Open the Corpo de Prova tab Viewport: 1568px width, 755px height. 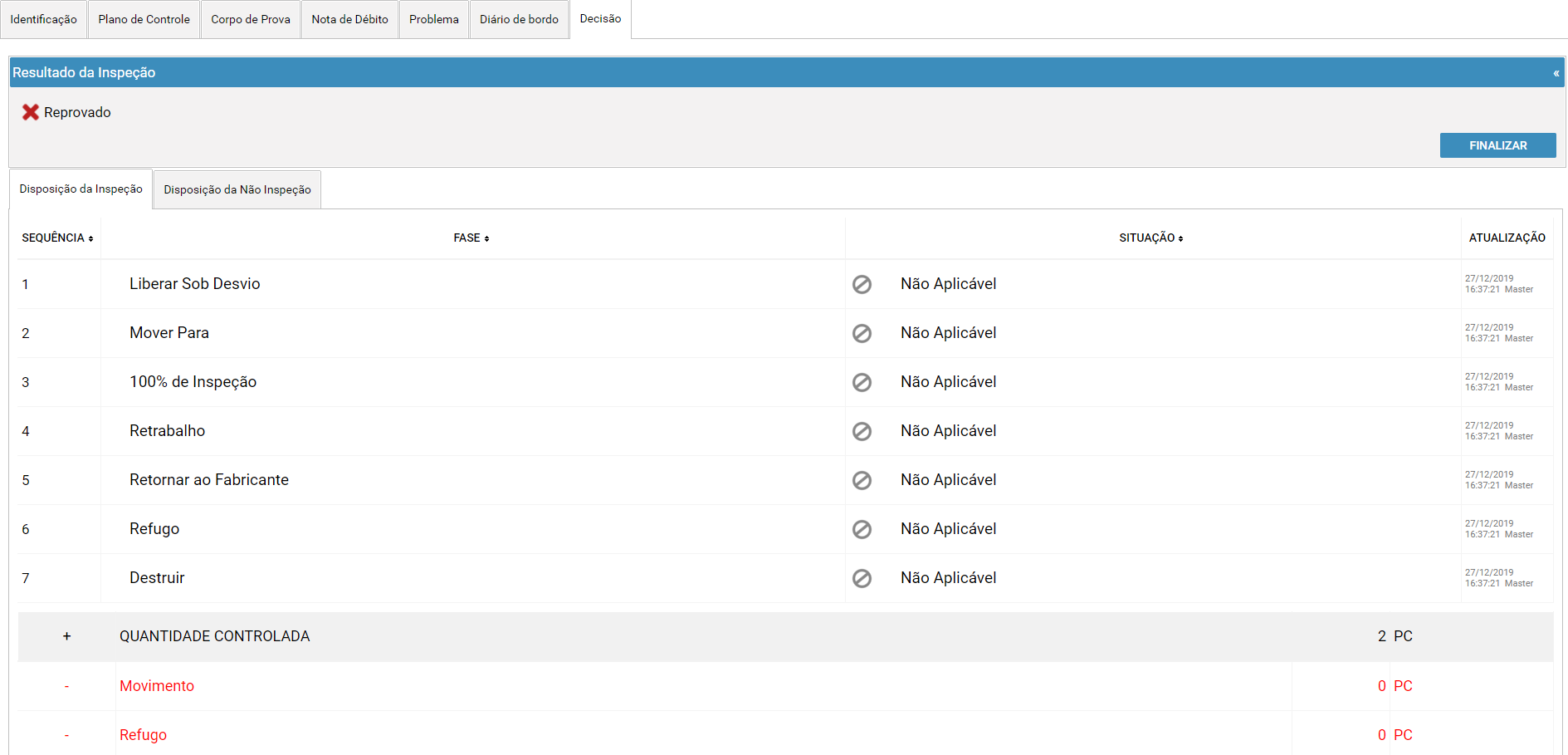tap(251, 19)
